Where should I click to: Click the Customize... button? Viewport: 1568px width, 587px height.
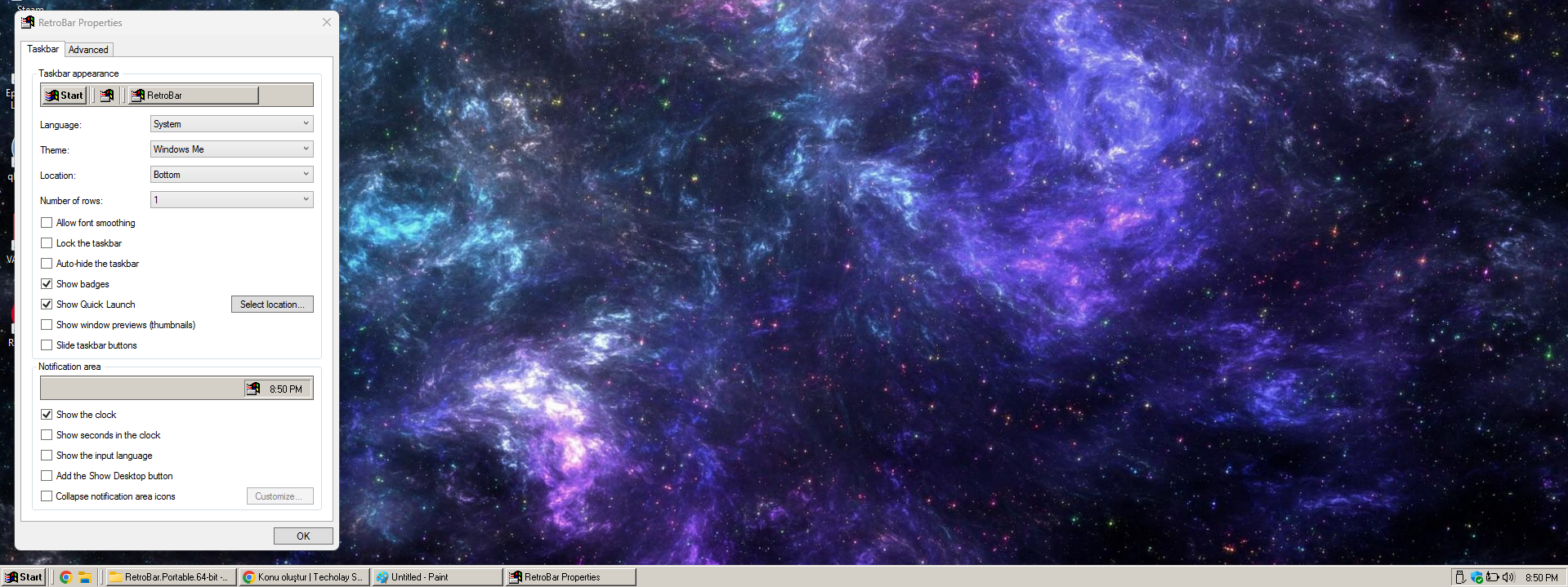tap(279, 496)
